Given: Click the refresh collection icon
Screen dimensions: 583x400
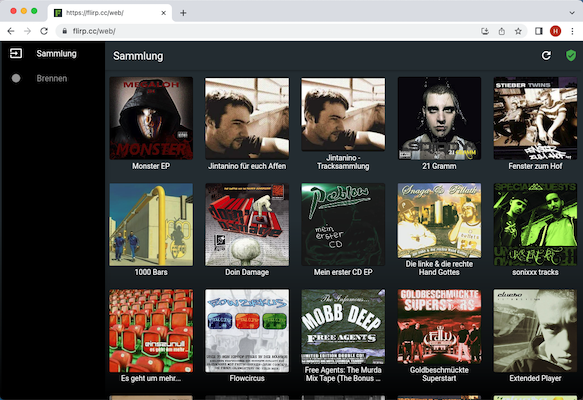Looking at the screenshot, I should click(546, 56).
